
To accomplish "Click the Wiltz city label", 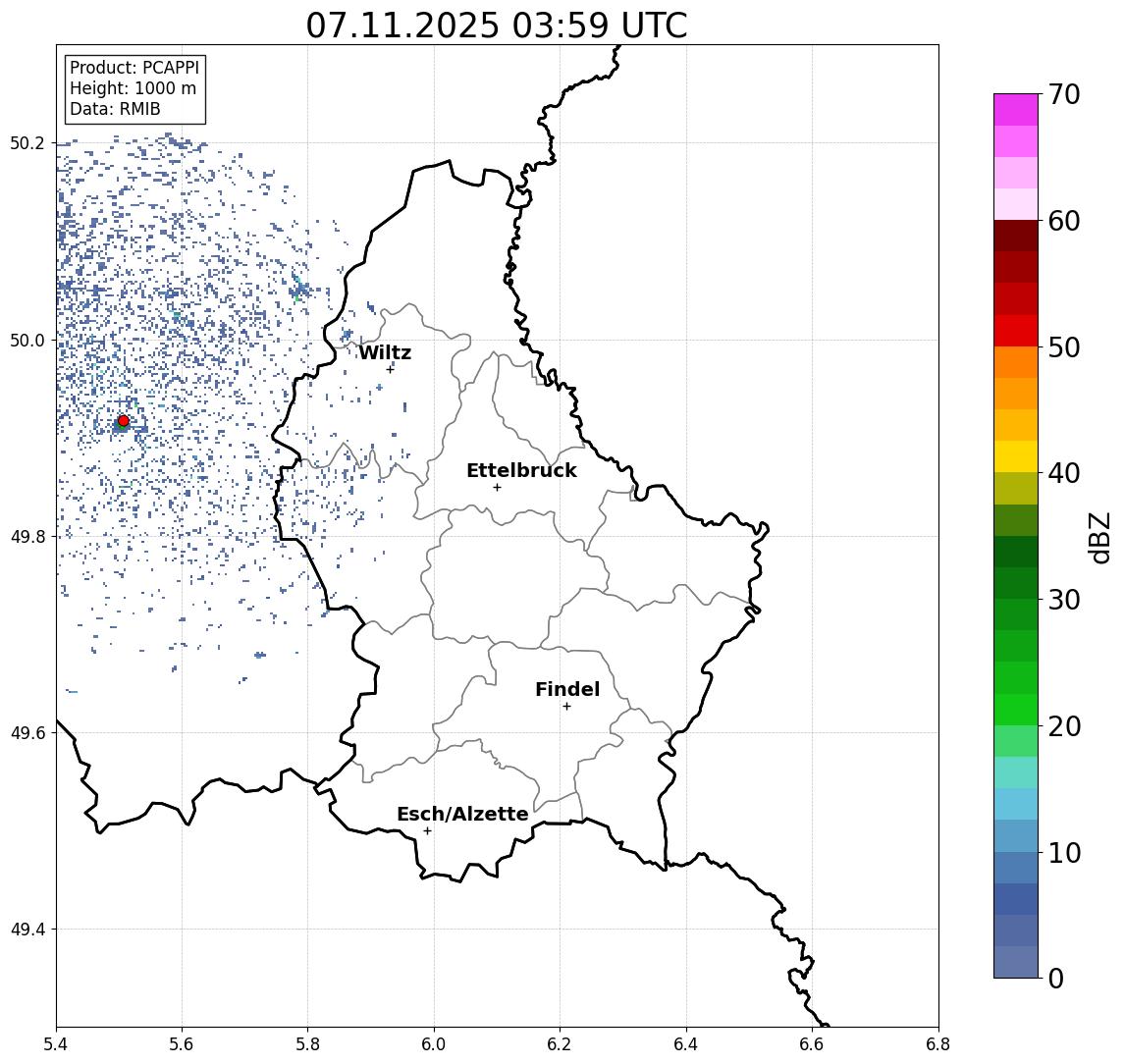I will coord(385,352).
